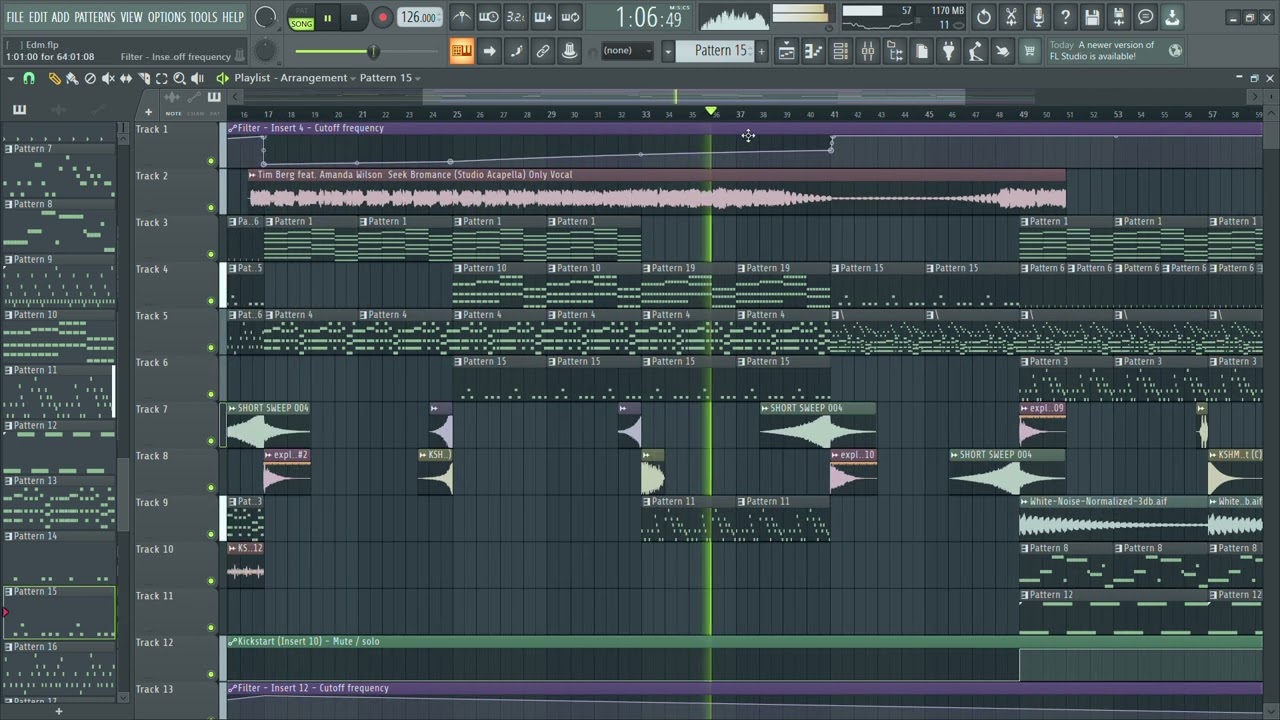Open the content shop cart icon
The height and width of the screenshot is (720, 1280).
[x=1029, y=51]
